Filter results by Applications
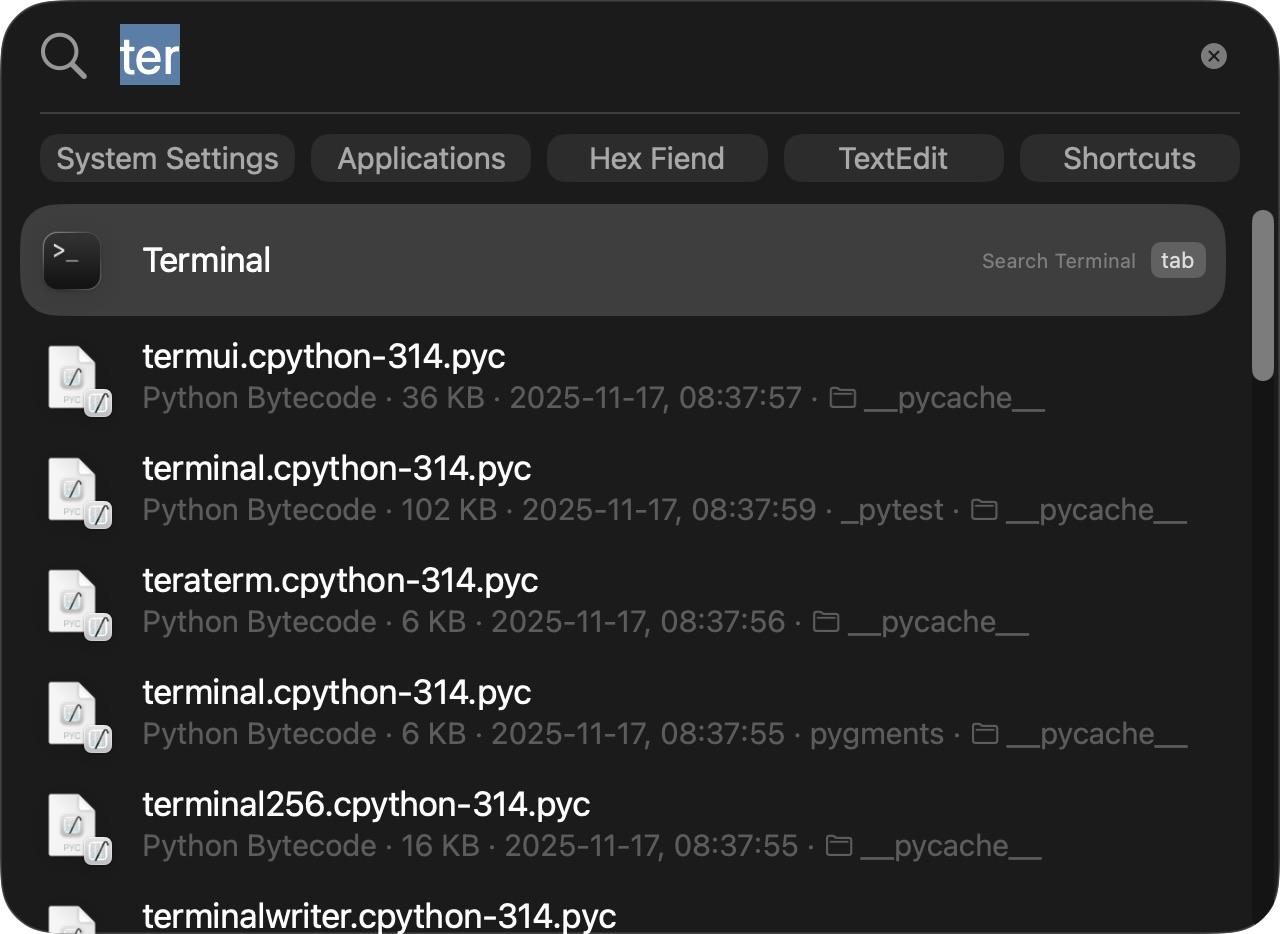This screenshot has height=934, width=1280. (x=421, y=159)
